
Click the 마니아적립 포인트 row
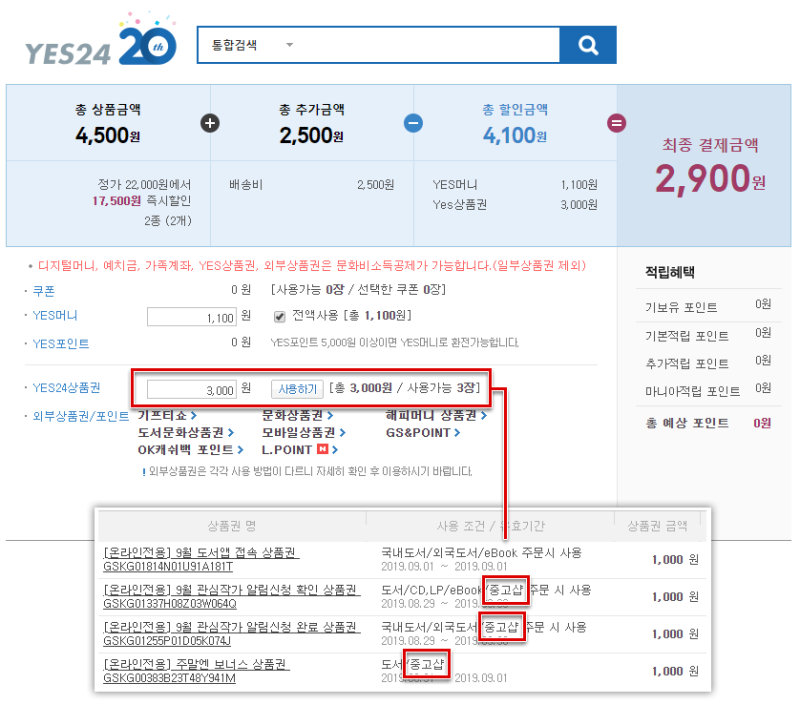(708, 390)
